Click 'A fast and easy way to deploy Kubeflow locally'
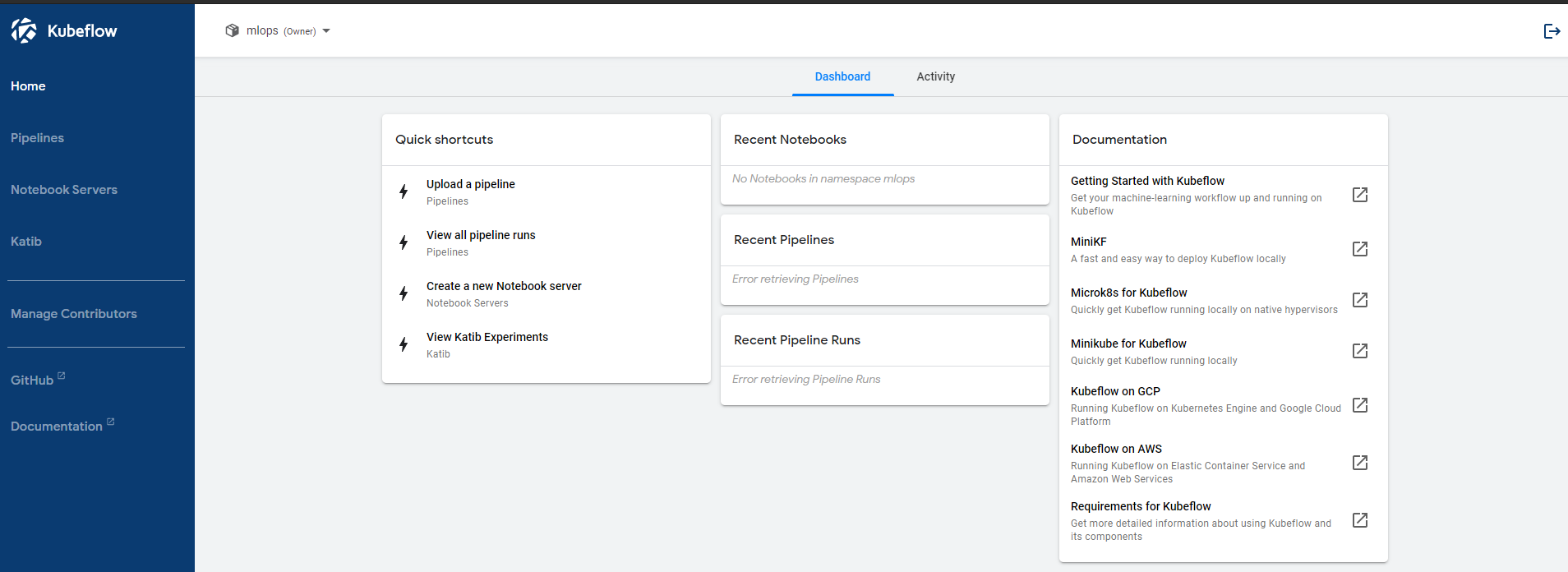 pyautogui.click(x=1178, y=259)
